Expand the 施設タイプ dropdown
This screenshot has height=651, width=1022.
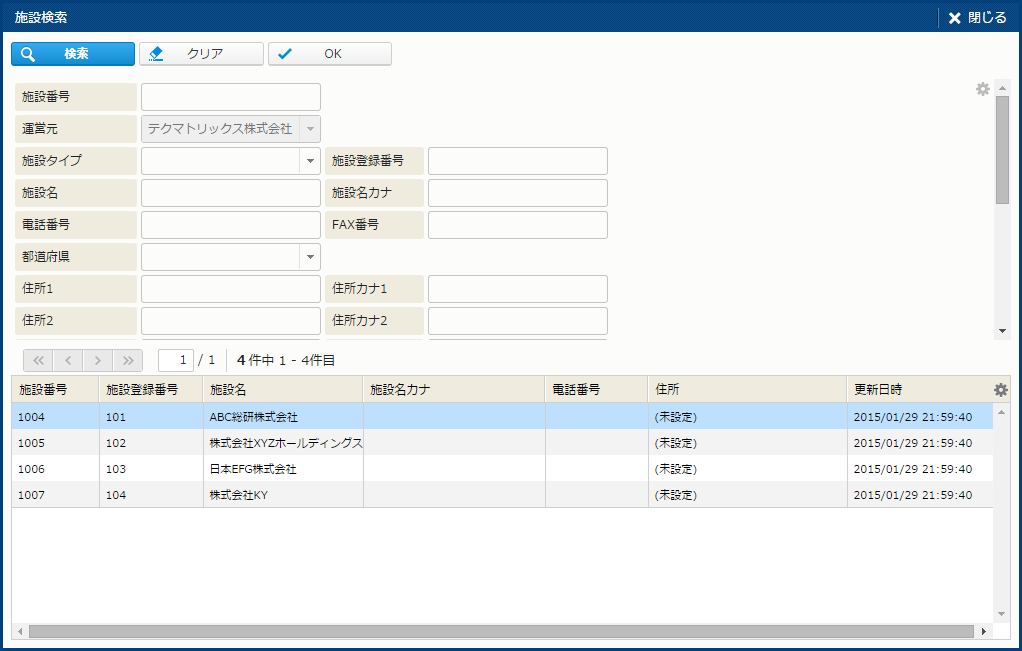(309, 161)
